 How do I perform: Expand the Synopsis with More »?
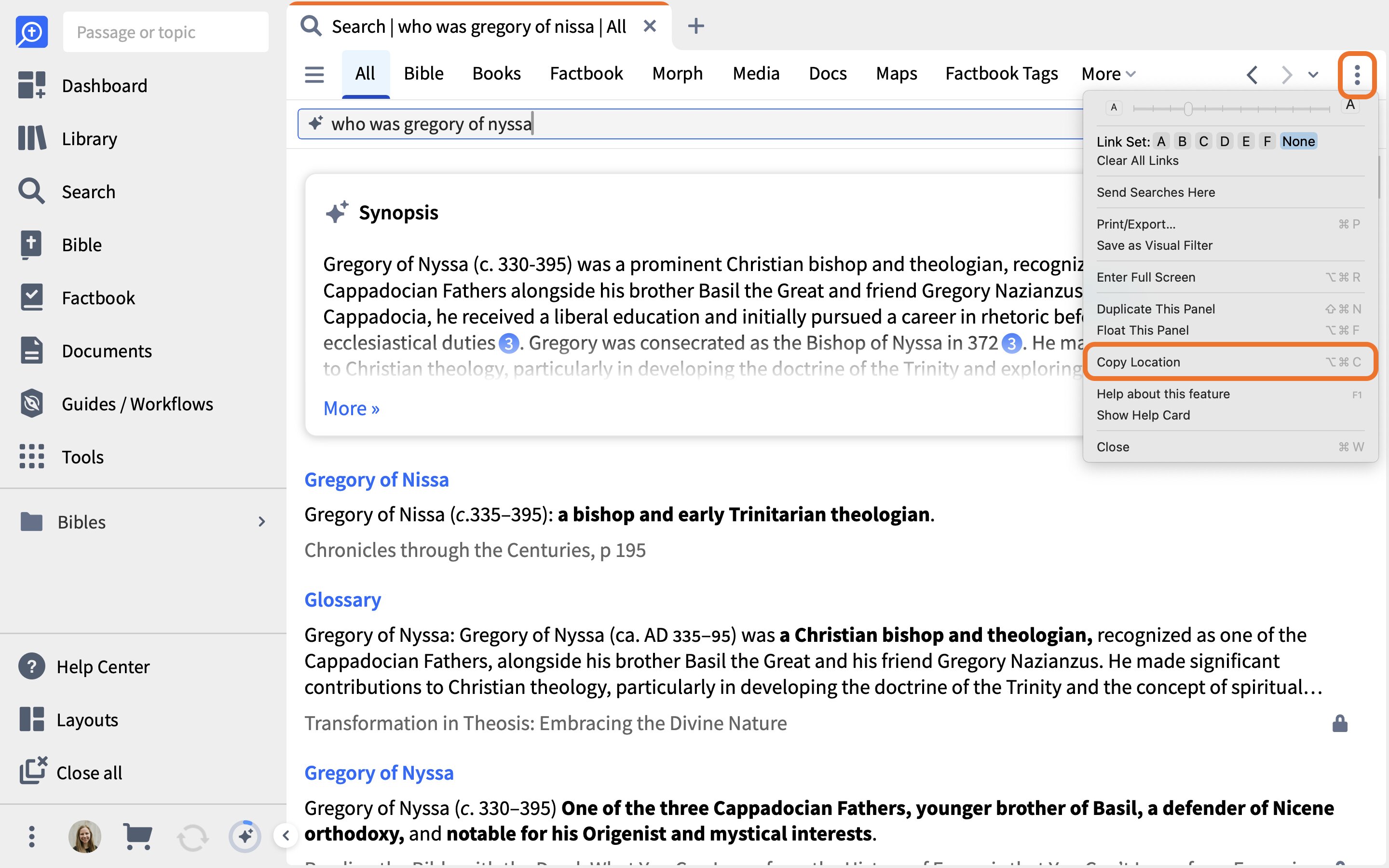[x=351, y=408]
